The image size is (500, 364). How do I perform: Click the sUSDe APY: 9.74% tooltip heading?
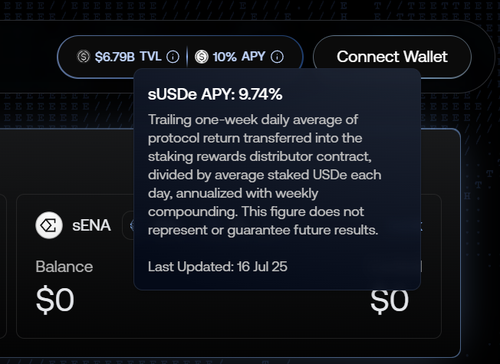[x=215, y=95]
